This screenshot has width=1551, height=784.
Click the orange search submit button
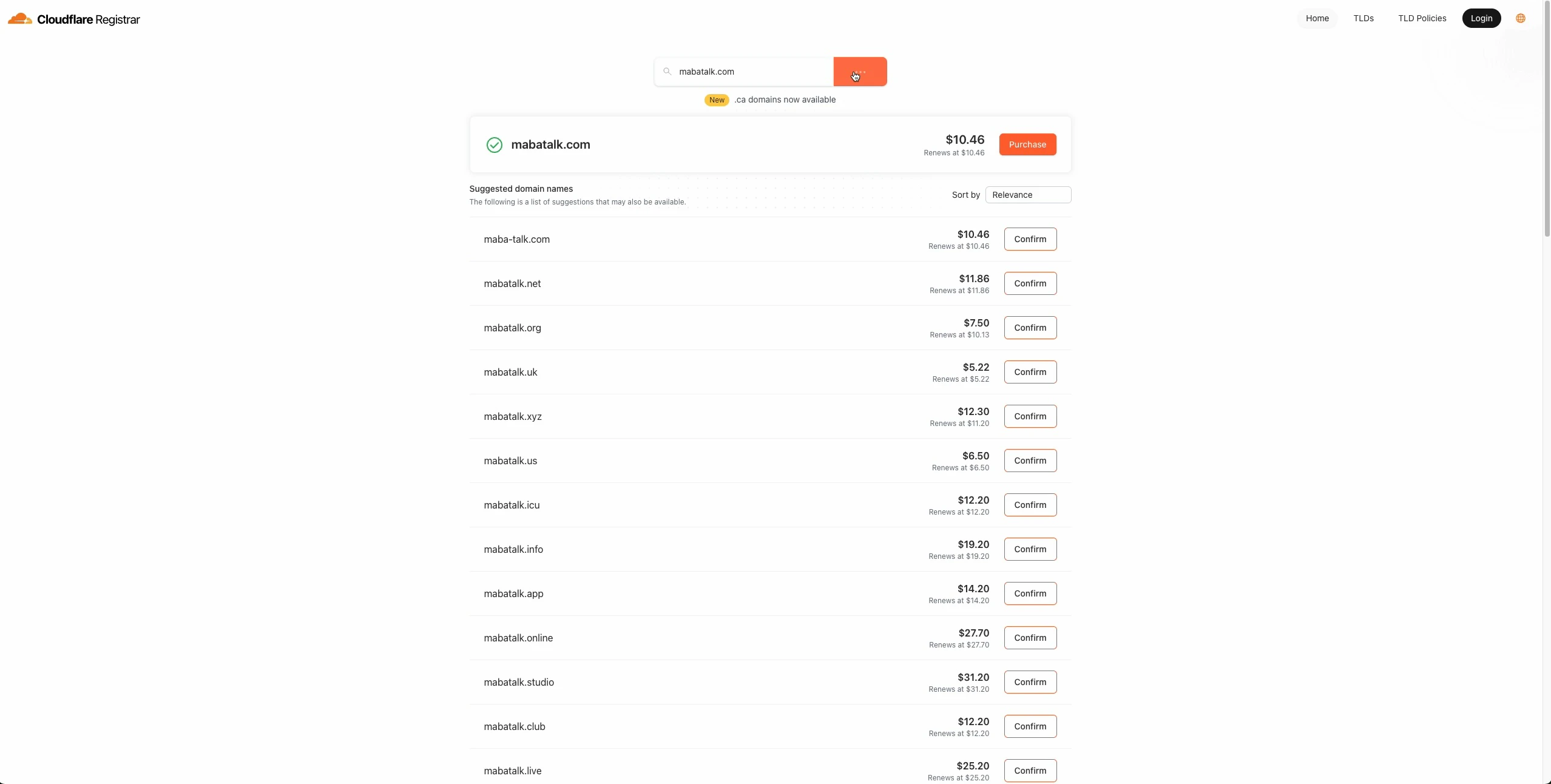point(860,71)
